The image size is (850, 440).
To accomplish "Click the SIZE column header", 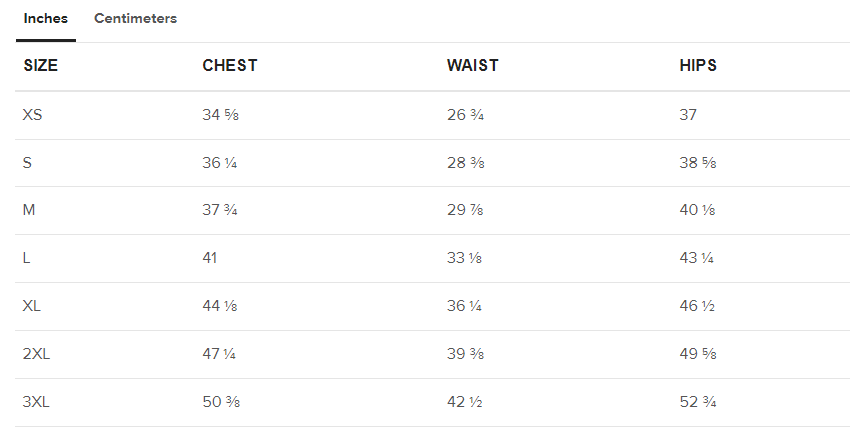I will 41,66.
